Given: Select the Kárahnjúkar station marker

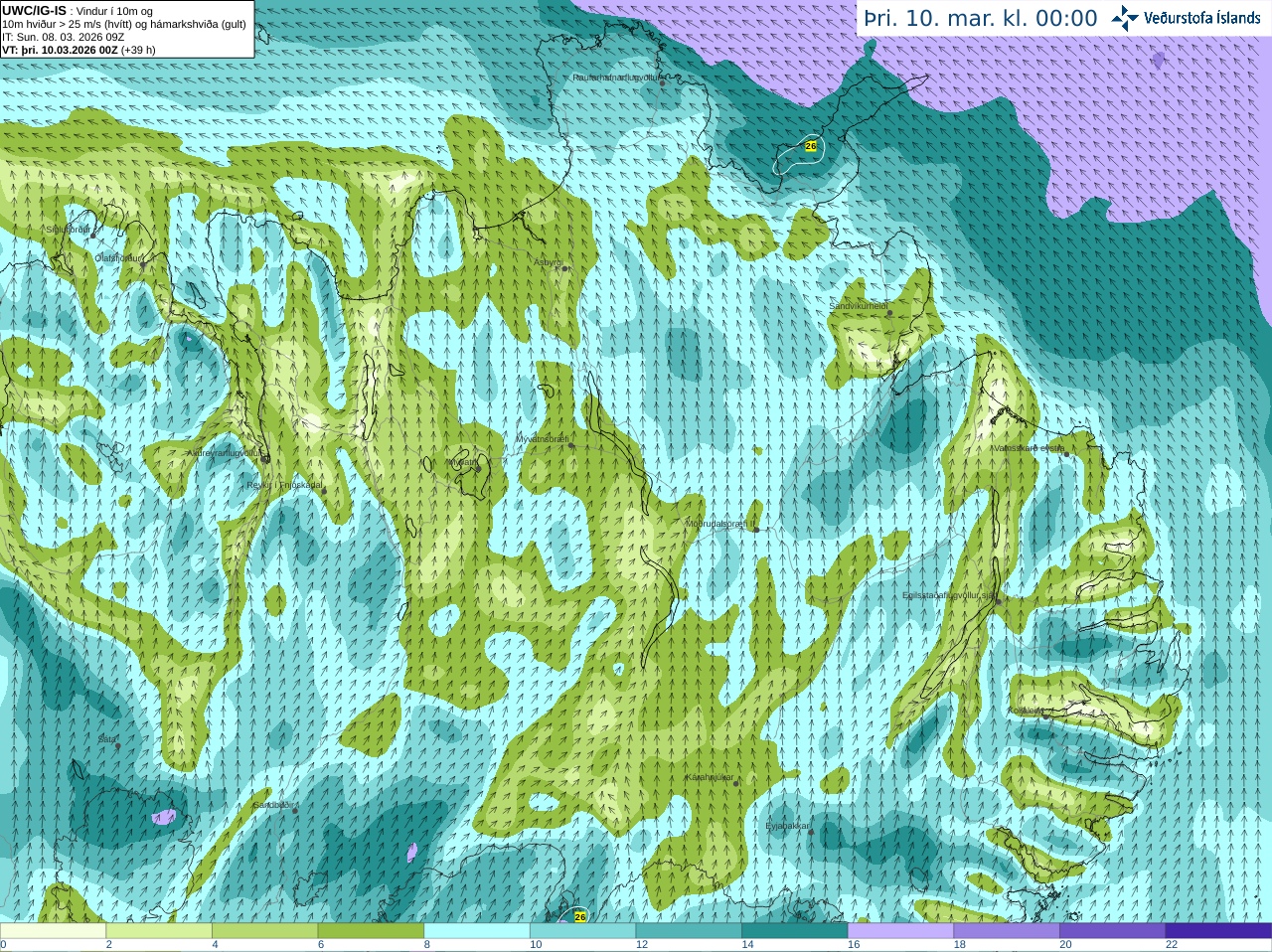Looking at the screenshot, I should pos(736,784).
